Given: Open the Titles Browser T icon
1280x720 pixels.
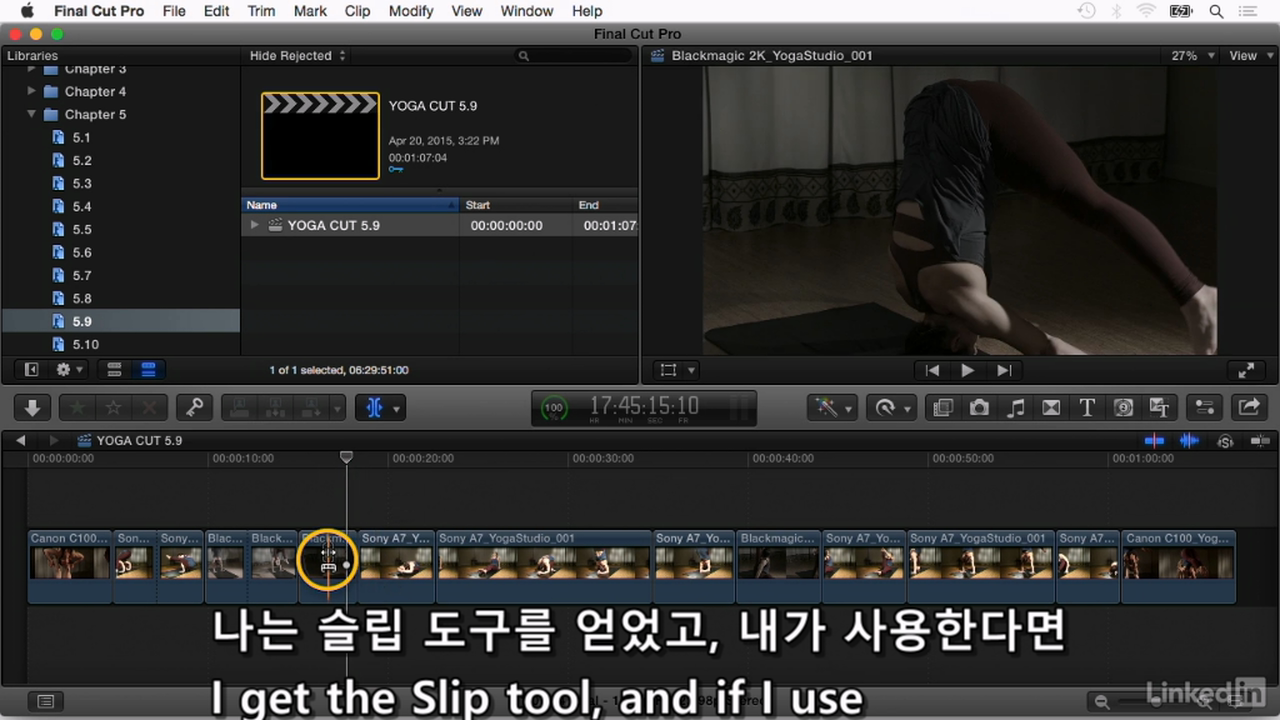Looking at the screenshot, I should click(1087, 408).
